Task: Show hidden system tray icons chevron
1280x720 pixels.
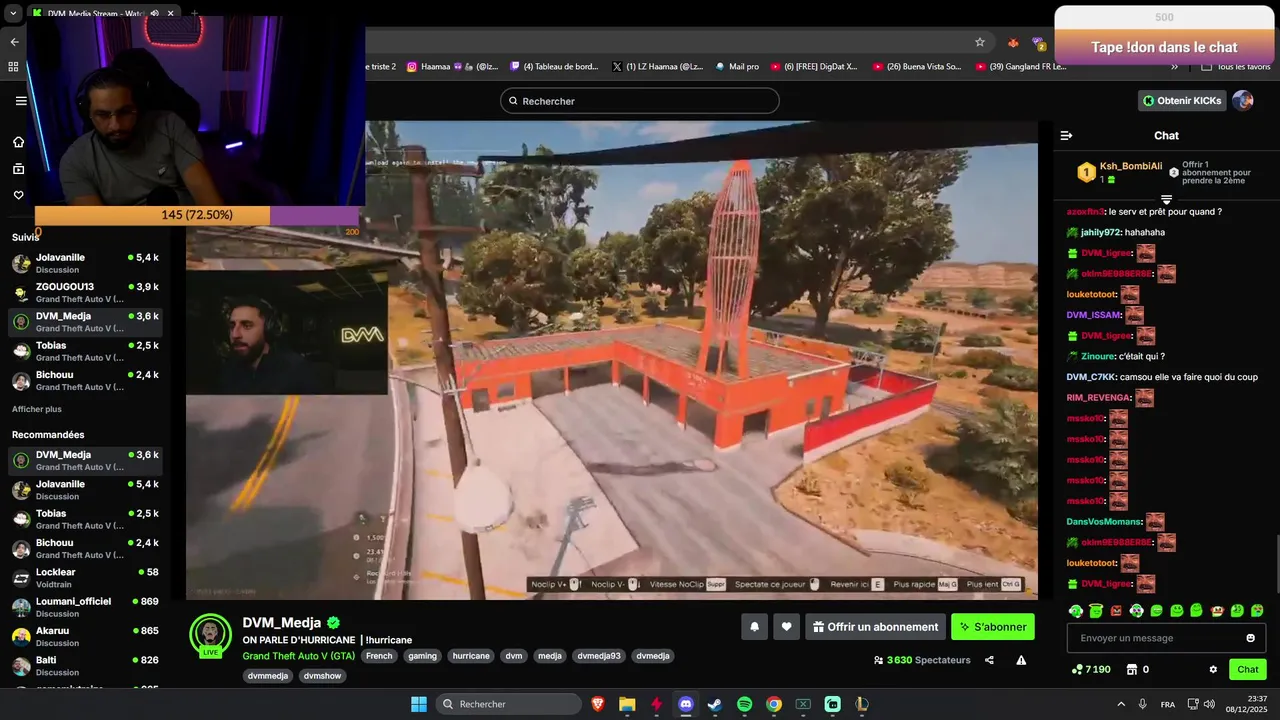Action: click(x=1120, y=704)
